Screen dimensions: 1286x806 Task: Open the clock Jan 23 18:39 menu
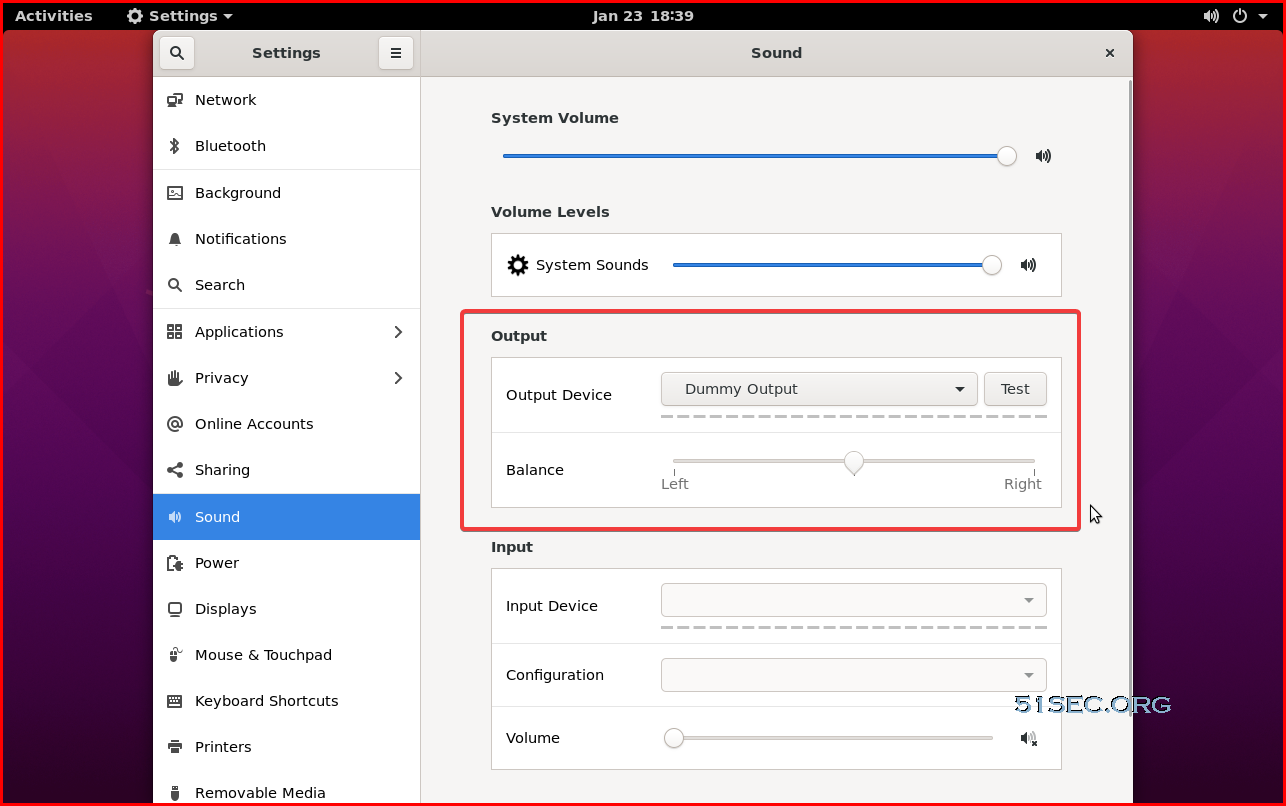tap(643, 16)
